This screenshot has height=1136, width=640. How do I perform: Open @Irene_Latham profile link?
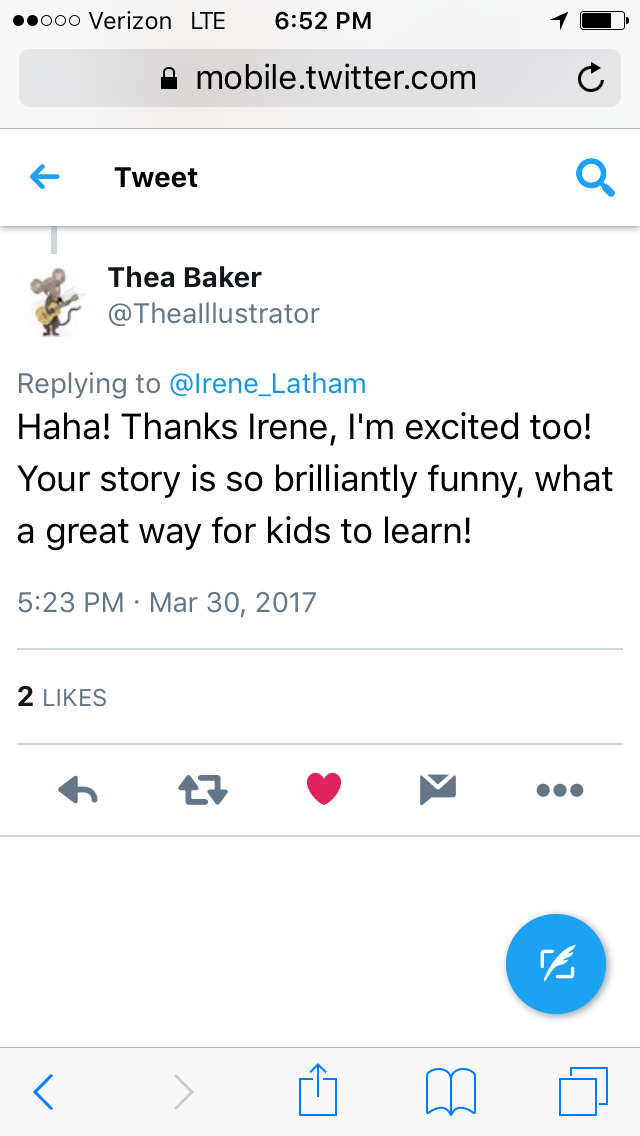(269, 383)
